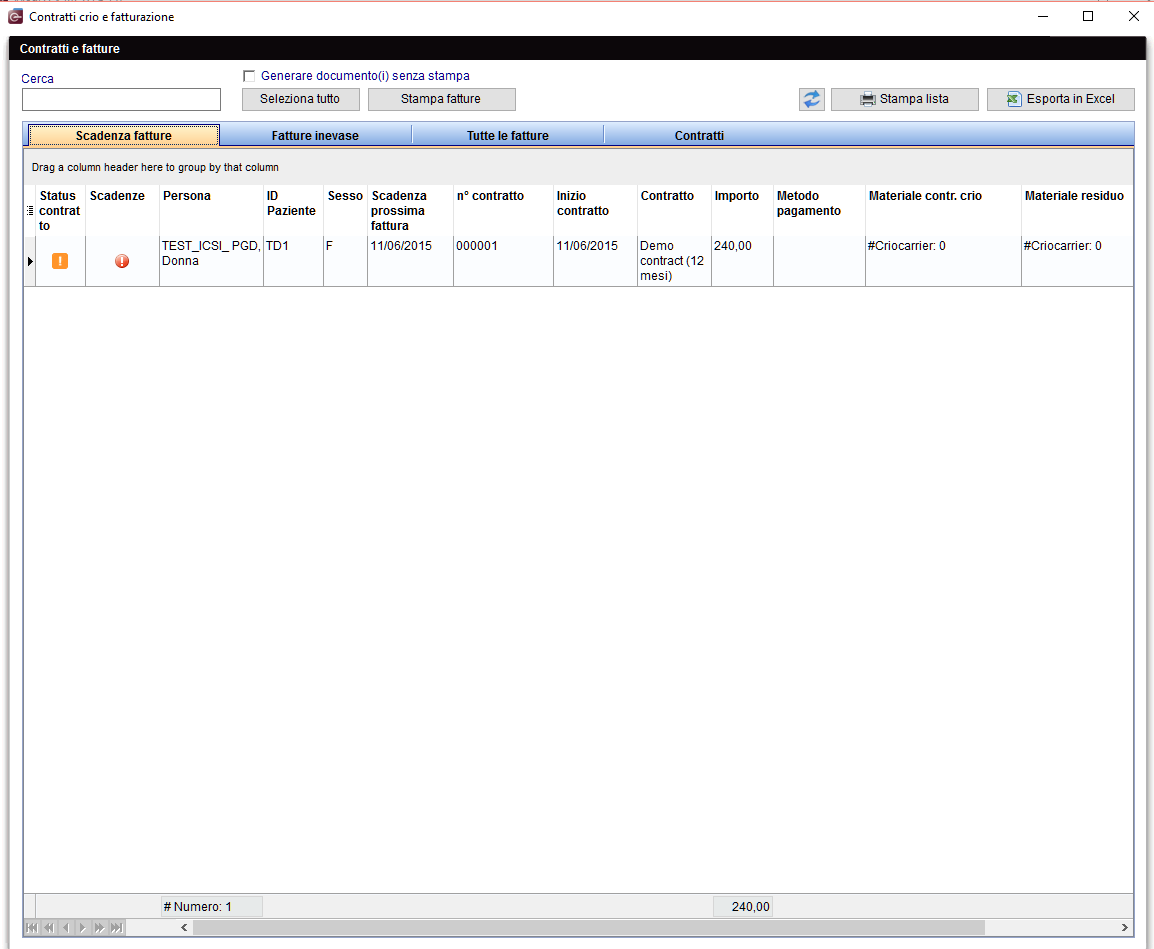Minimize the Contratti crio window

click(1043, 16)
